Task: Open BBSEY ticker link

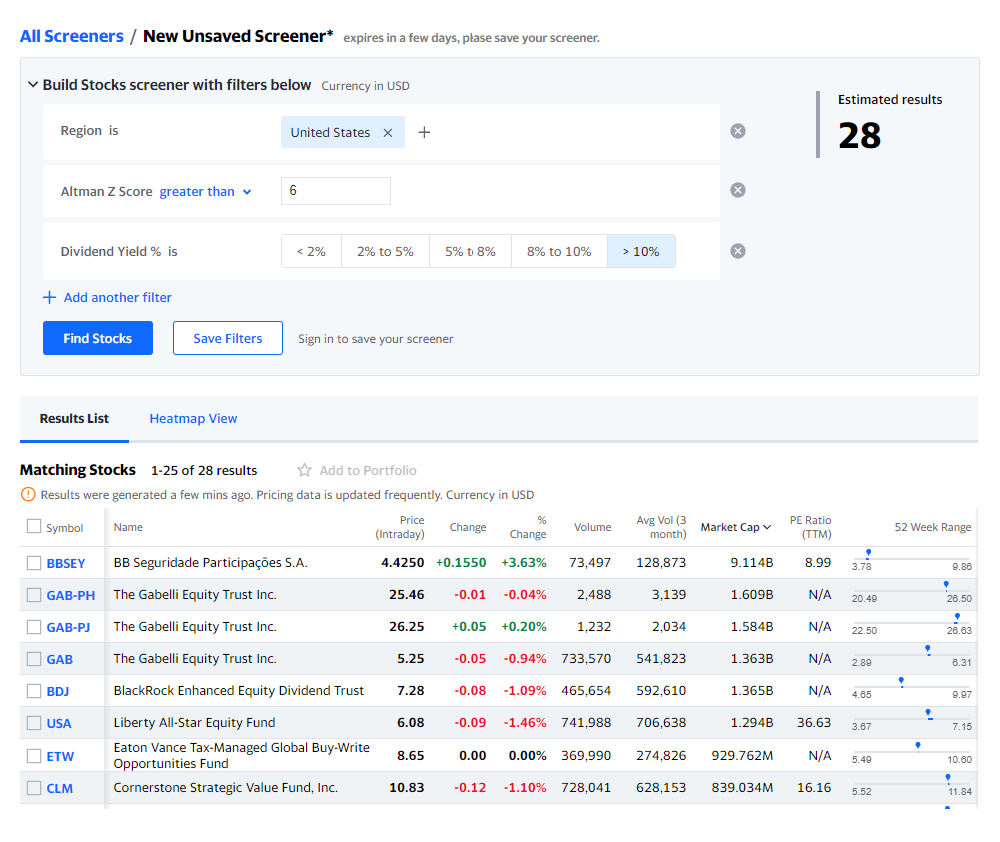Action: [66, 563]
